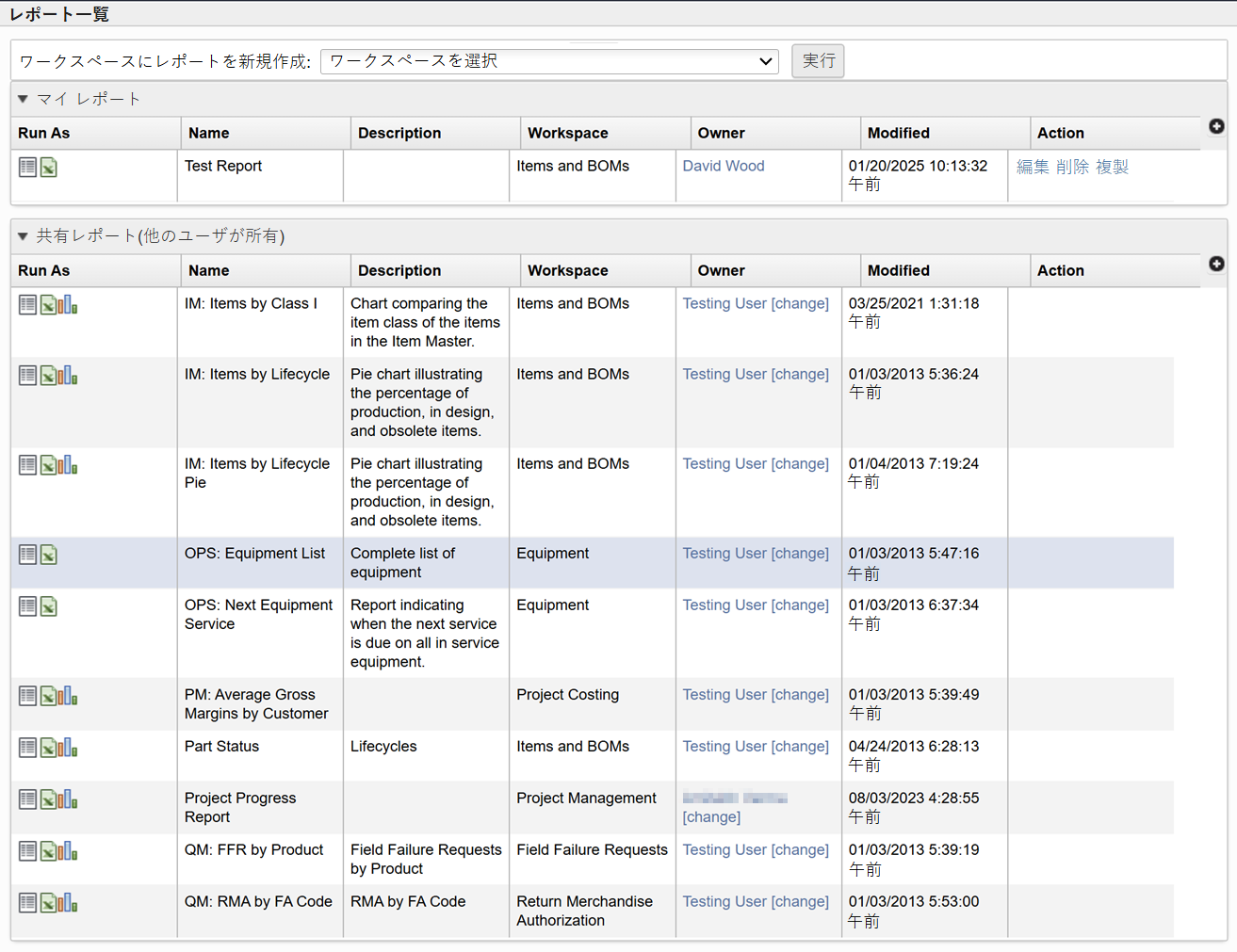
Task: Select the OPS: Equipment List name
Action: click(x=254, y=554)
